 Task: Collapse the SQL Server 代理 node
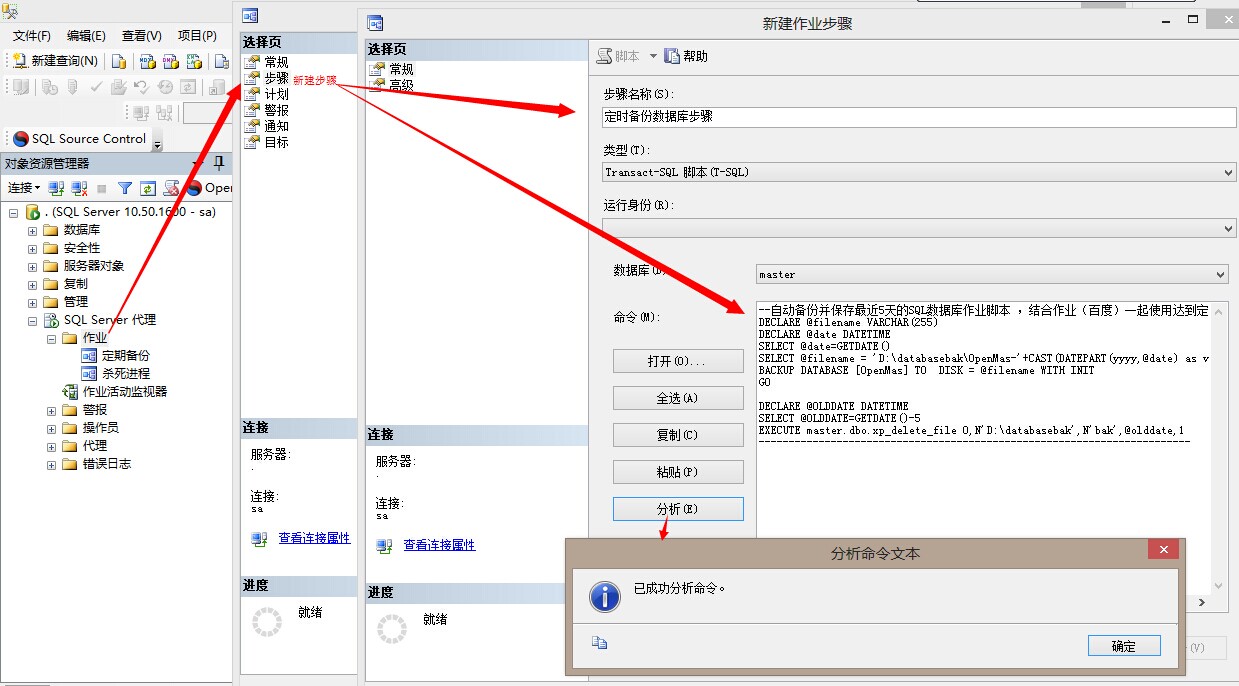click(32, 320)
